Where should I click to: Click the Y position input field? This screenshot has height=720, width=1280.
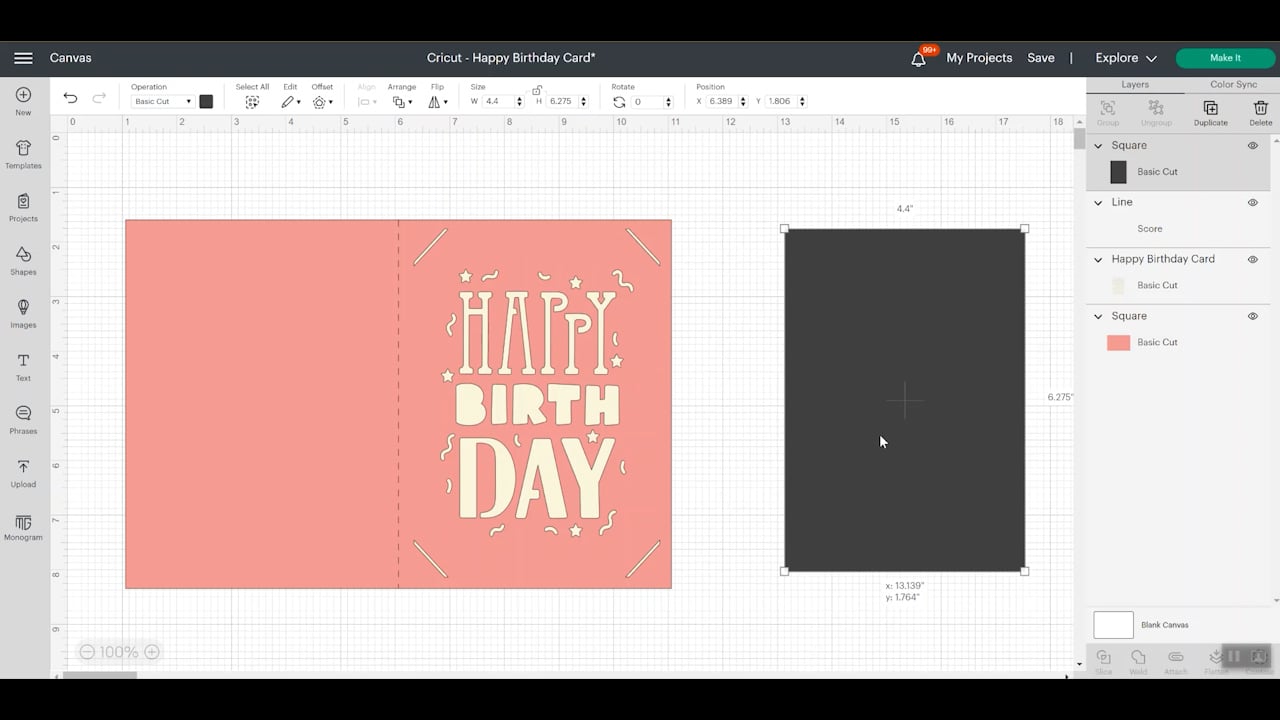pos(780,102)
